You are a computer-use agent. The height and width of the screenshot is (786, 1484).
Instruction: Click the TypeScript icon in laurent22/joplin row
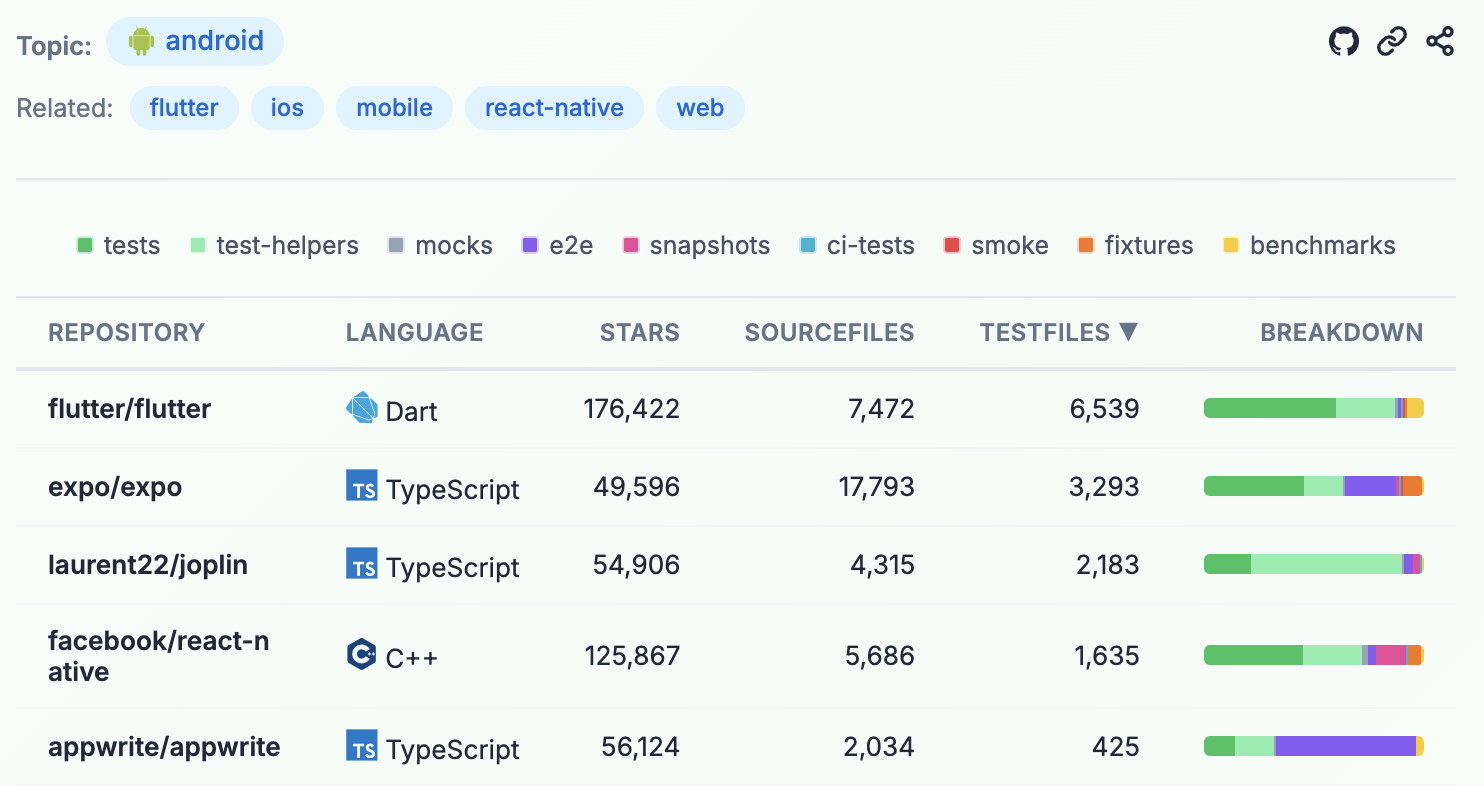pos(362,564)
